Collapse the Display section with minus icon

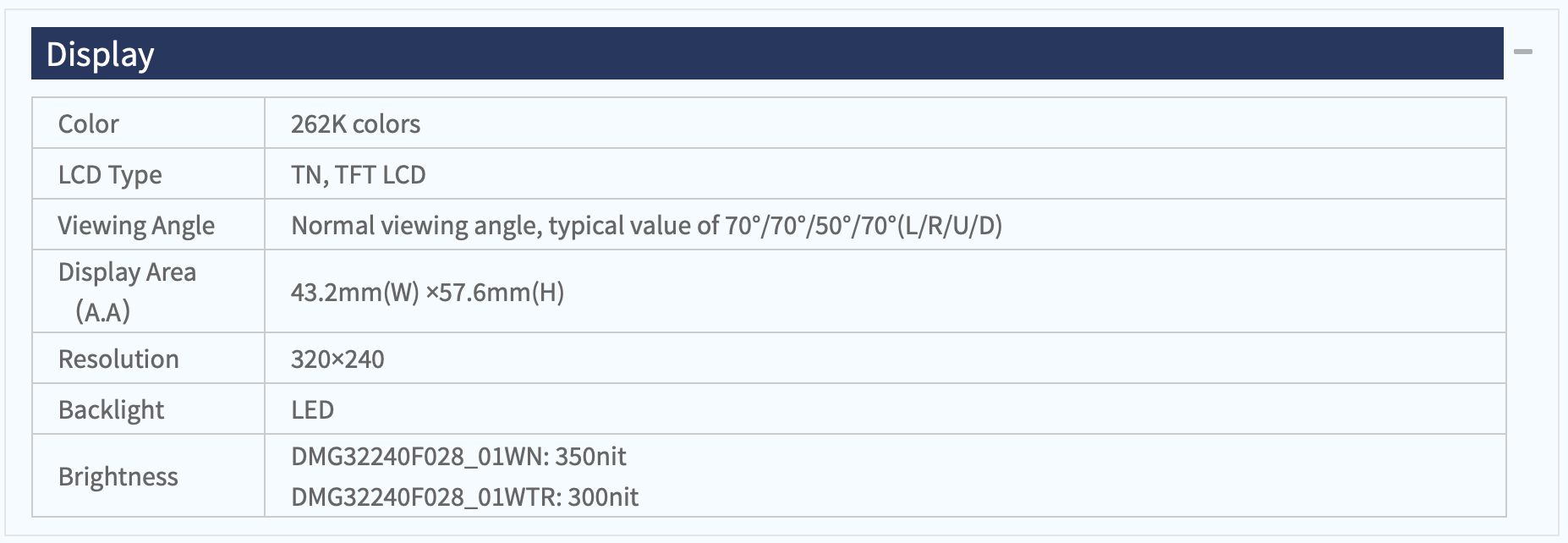1523,52
